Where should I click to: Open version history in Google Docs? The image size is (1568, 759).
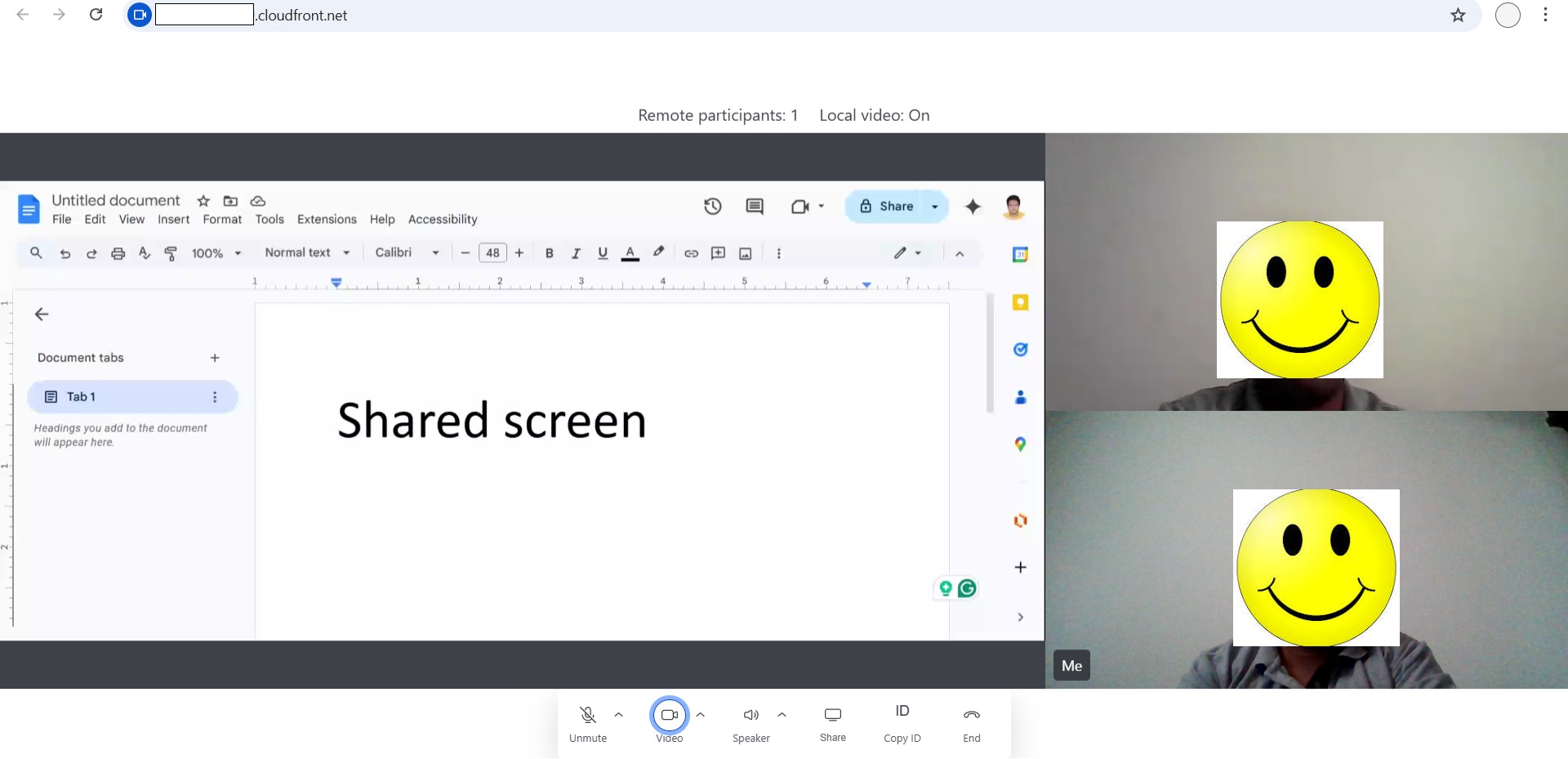click(x=712, y=206)
